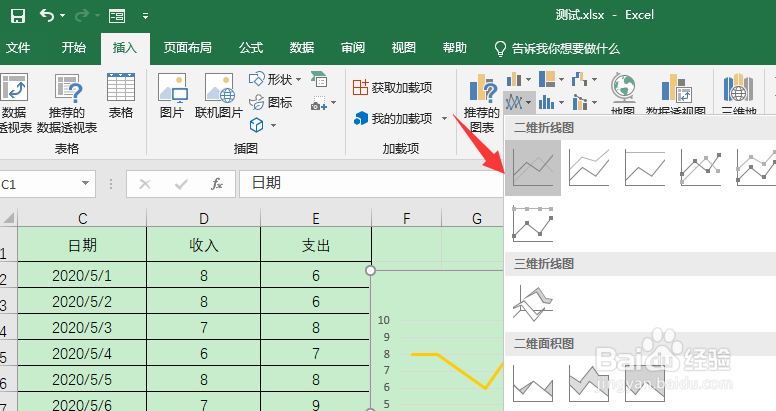The image size is (776, 411).
Task: Click the 告诉我你想要做什么 search box
Action: point(557,49)
